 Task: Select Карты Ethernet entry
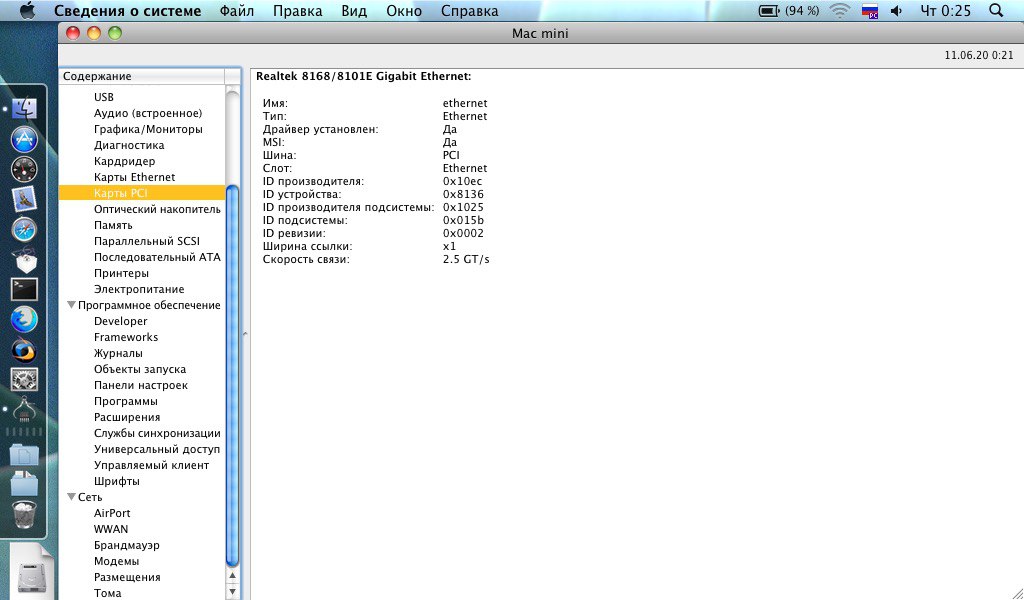(x=135, y=177)
